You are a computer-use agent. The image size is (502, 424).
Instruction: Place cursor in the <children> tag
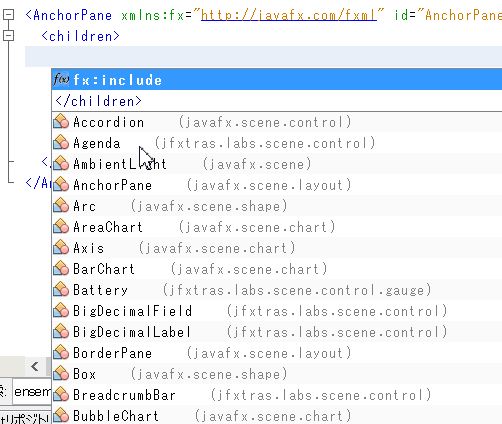80,36
